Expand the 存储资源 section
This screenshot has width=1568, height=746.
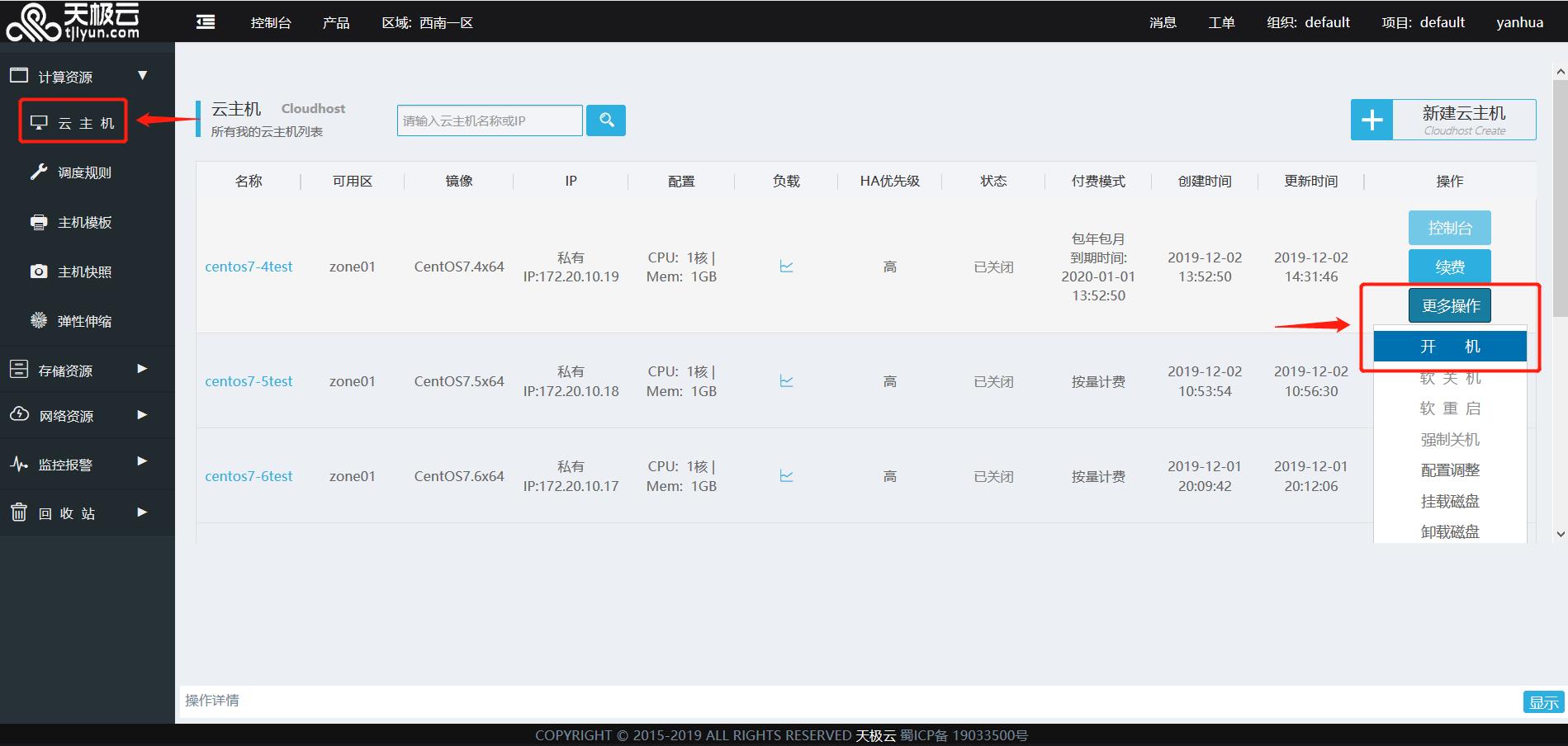pyautogui.click(x=66, y=371)
